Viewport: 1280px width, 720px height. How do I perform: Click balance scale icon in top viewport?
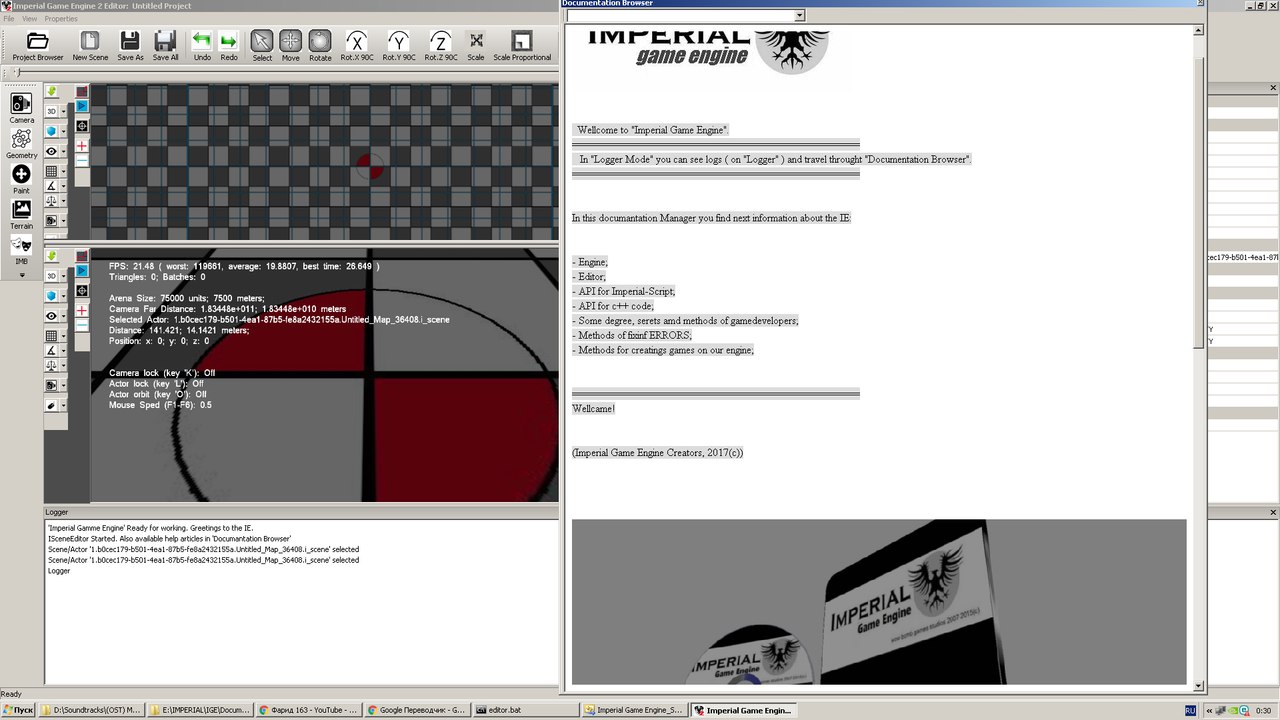(x=51, y=200)
